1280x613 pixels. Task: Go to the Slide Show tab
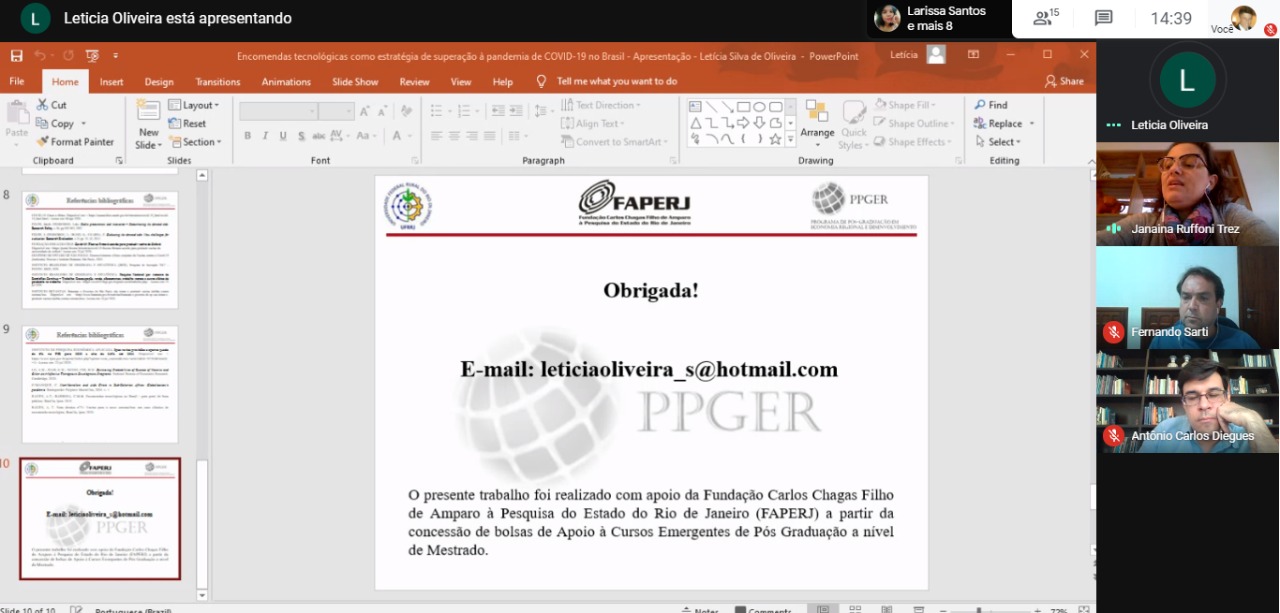coord(355,82)
